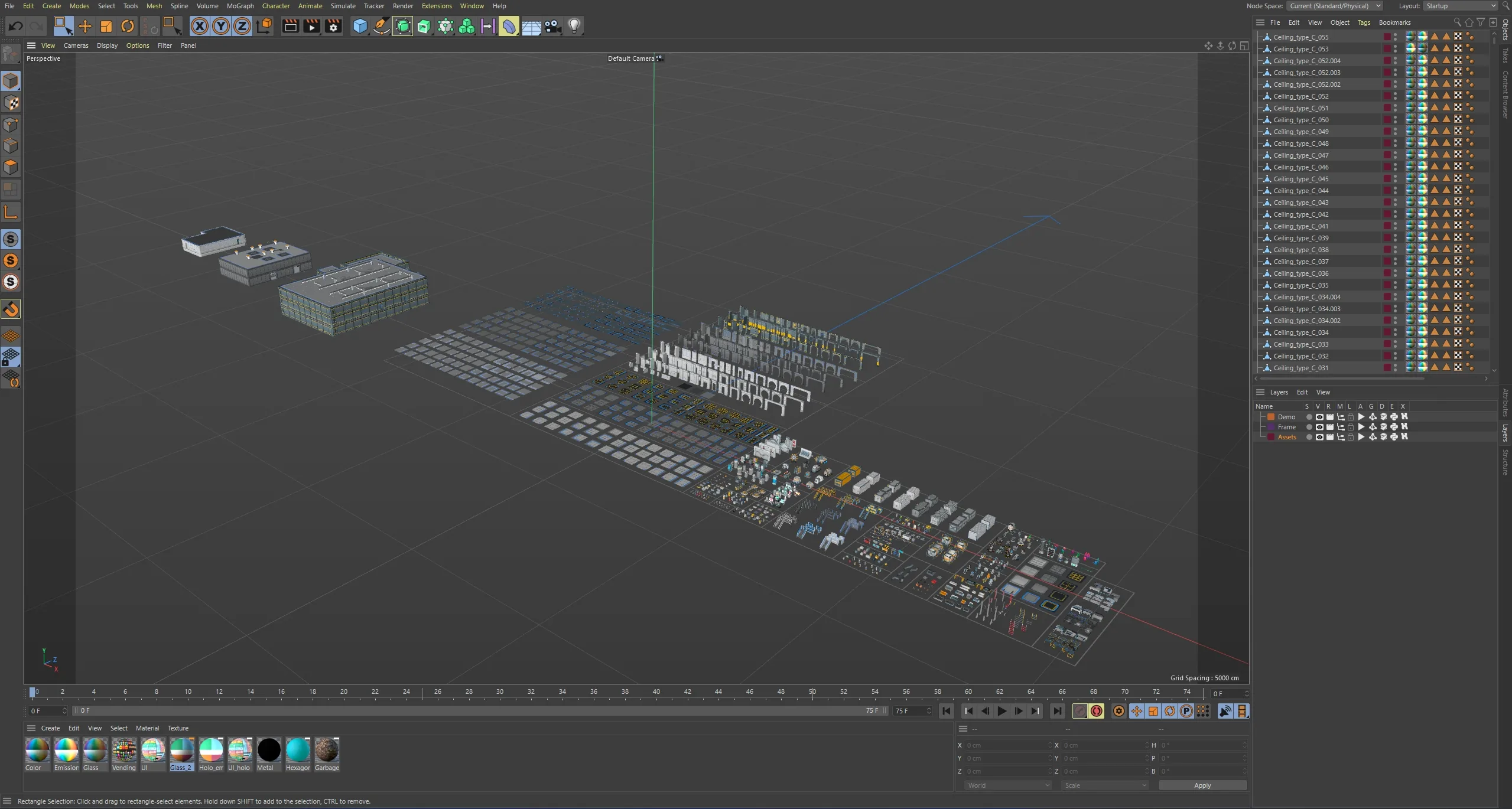Open the Node Space dropdown
Viewport: 1512px width, 809px height.
(x=1335, y=6)
